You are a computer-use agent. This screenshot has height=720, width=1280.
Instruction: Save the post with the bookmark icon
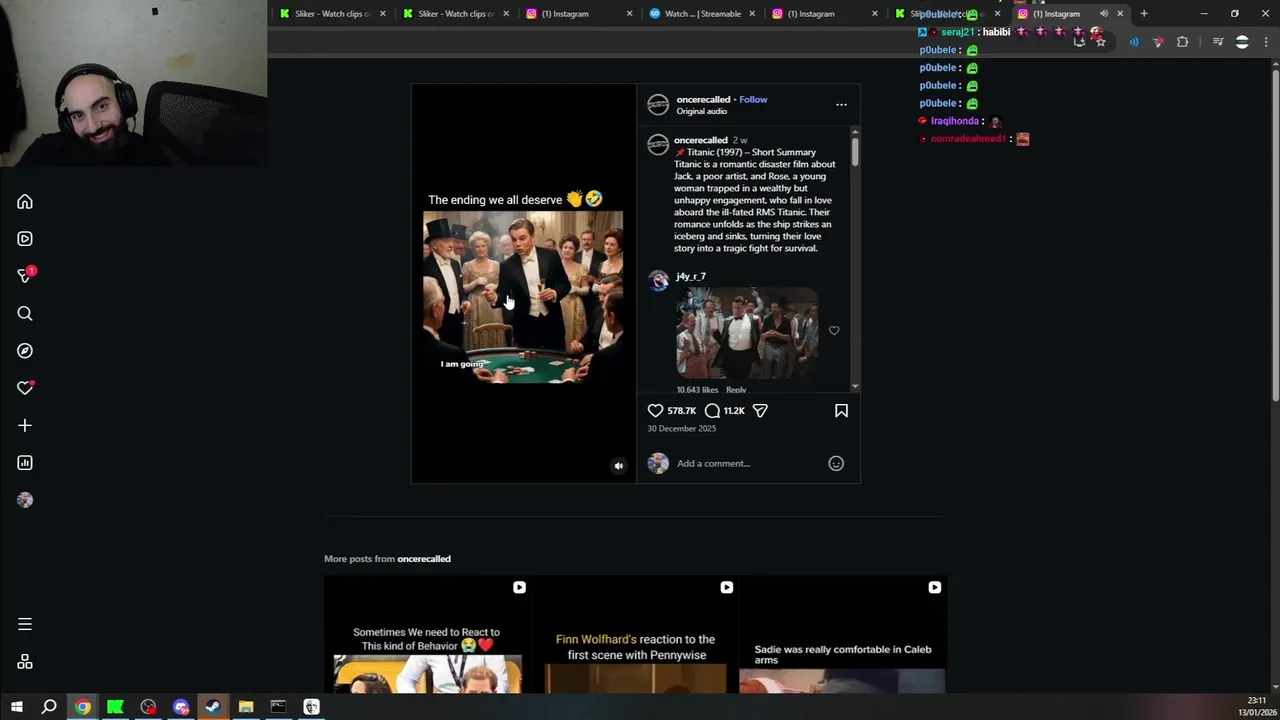click(x=841, y=411)
